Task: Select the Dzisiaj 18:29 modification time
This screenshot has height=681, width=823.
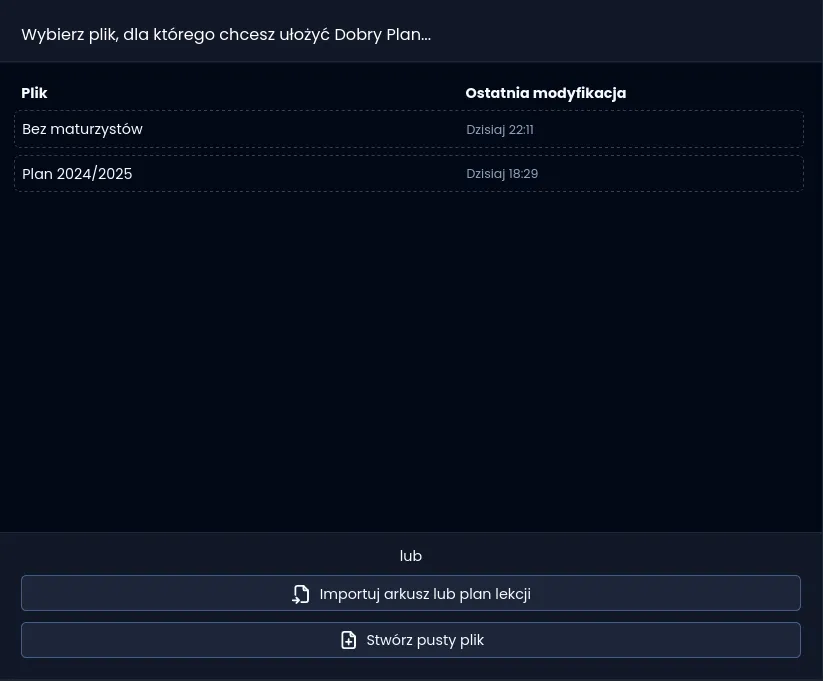Action: tap(502, 174)
